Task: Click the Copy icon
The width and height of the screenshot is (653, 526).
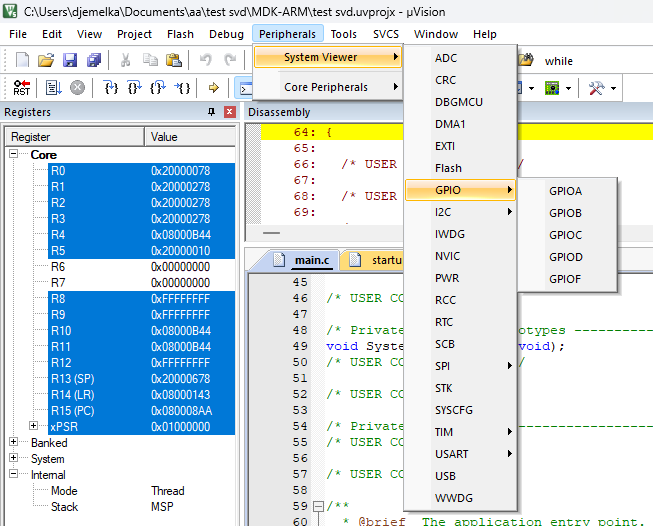Action: coord(150,60)
